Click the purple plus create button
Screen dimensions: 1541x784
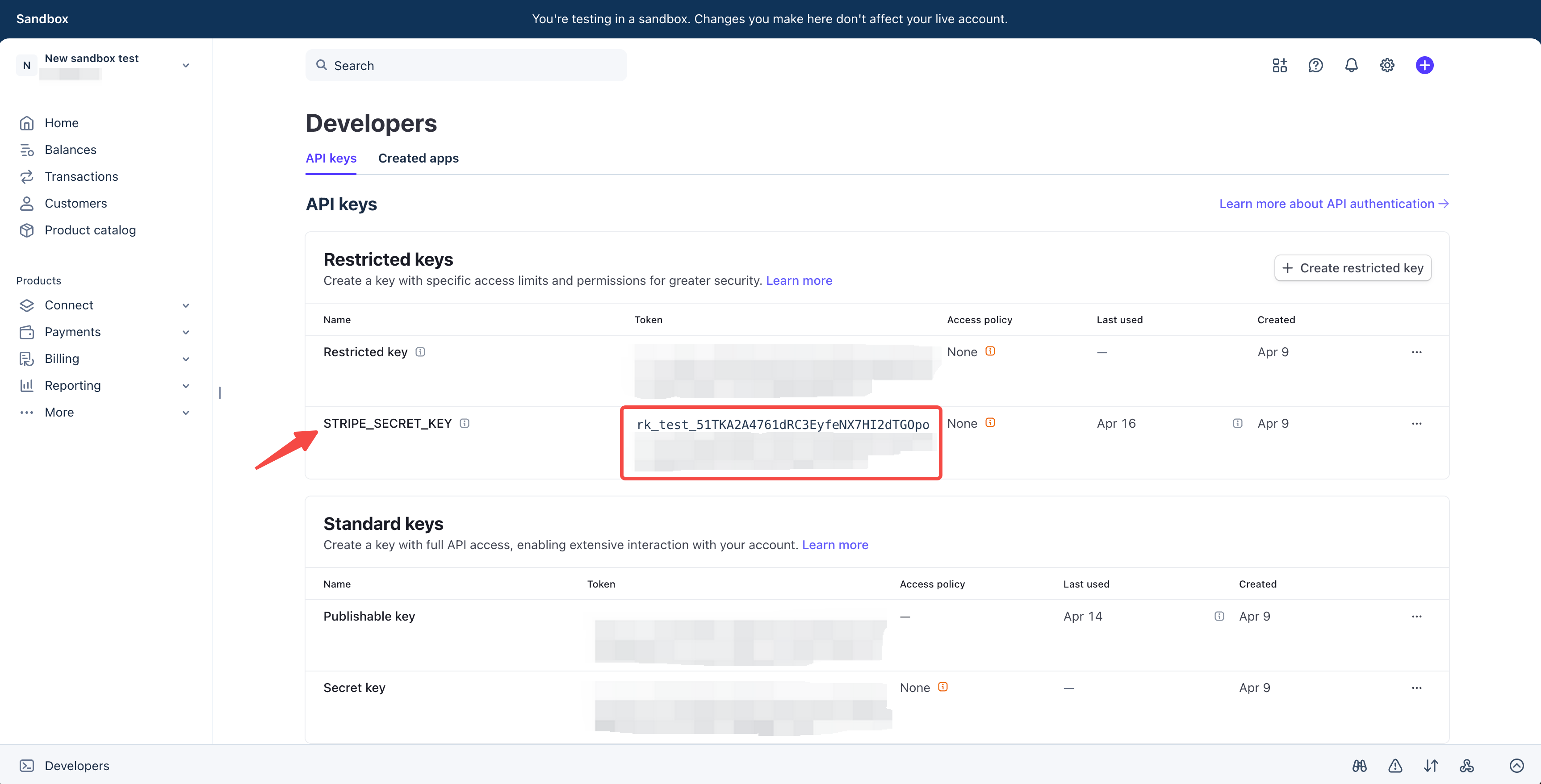point(1424,65)
